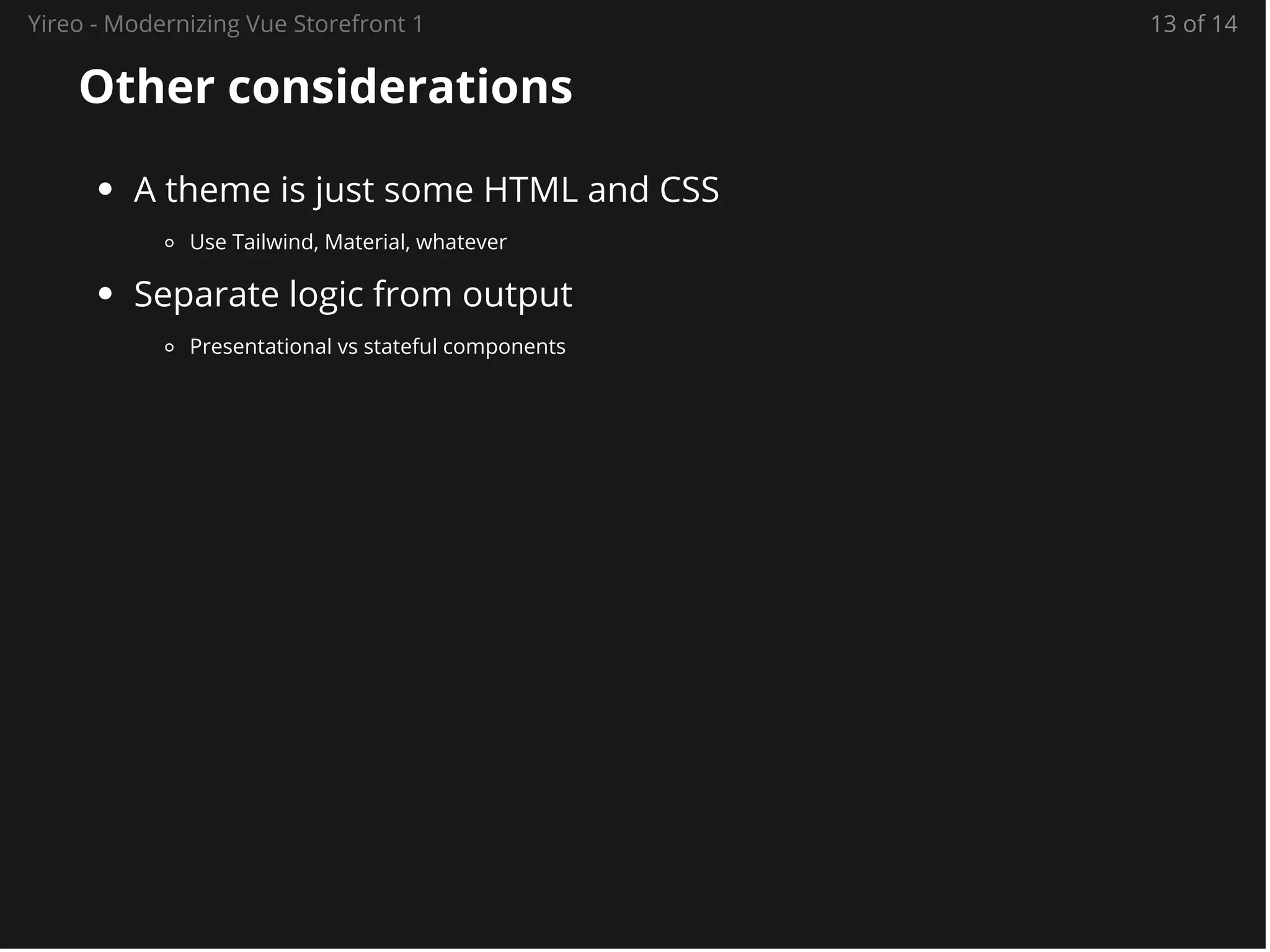This screenshot has height=952, width=1270.
Task: Click the solid bullet dot before "Separate logic"
Action: (x=105, y=294)
